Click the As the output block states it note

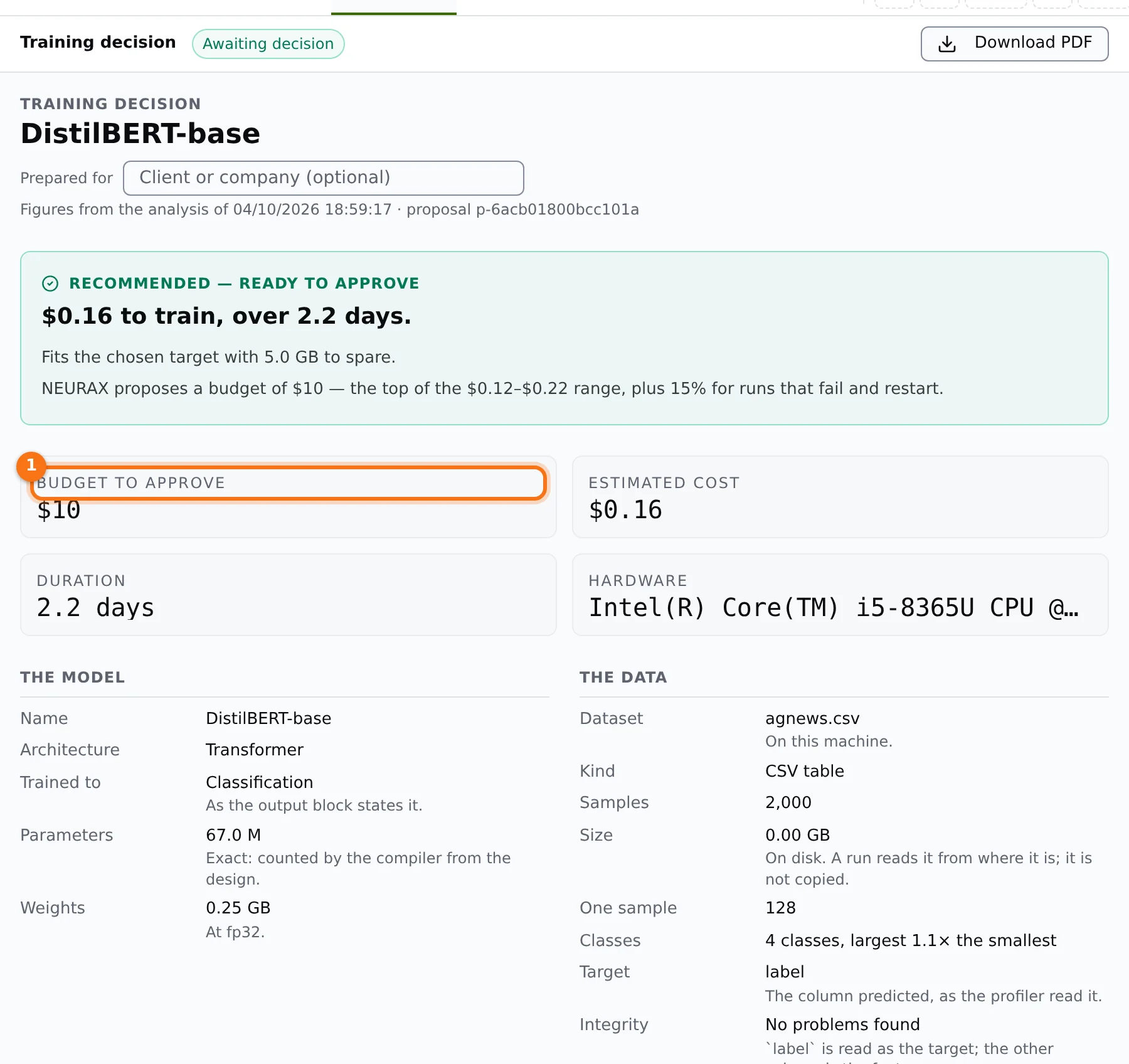click(314, 805)
